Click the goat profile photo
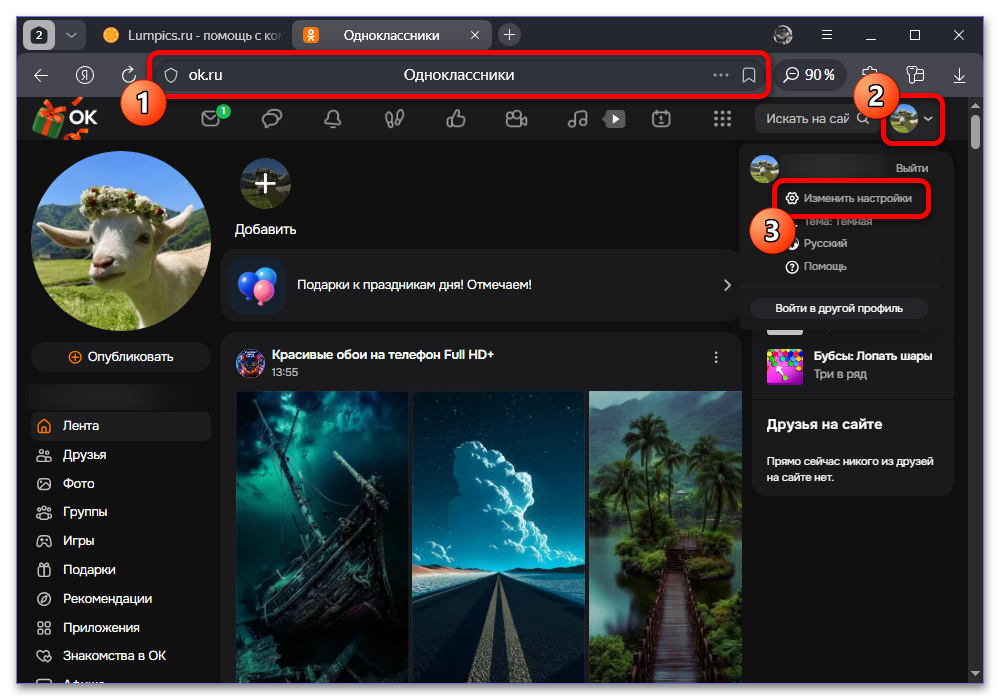 [x=121, y=241]
